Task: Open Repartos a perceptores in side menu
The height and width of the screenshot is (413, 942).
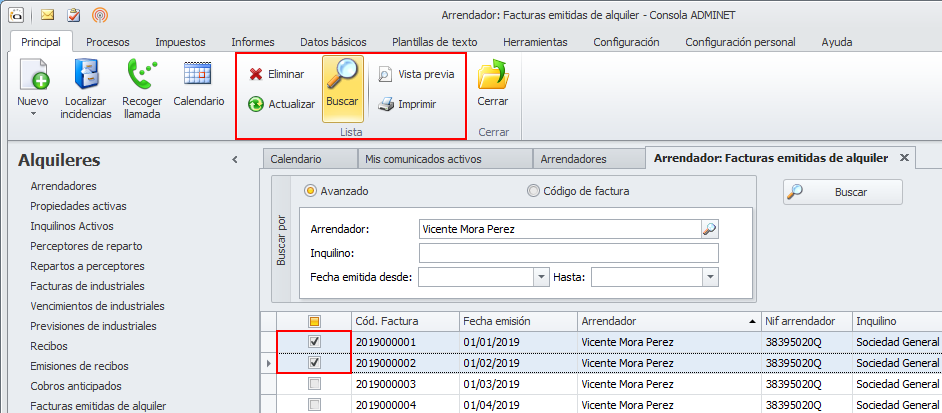Action: (x=87, y=266)
